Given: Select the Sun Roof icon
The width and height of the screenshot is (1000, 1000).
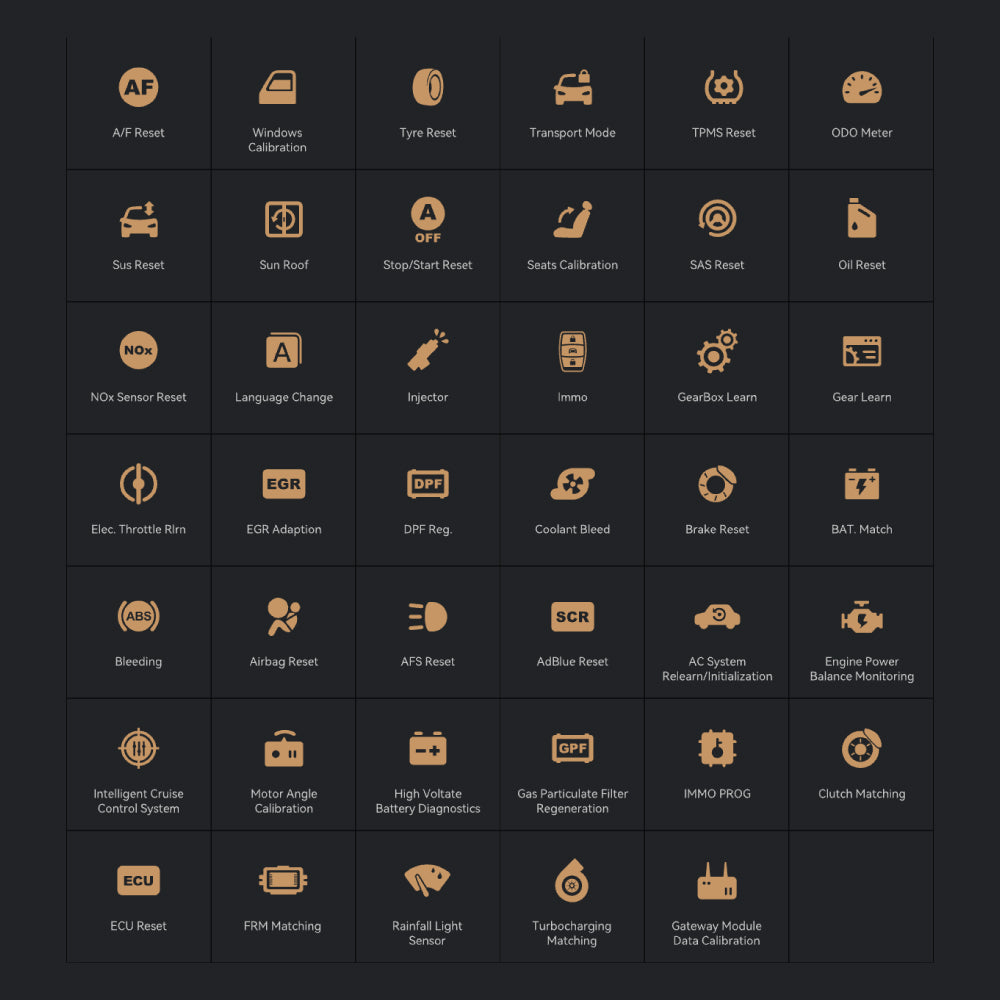Looking at the screenshot, I should point(283,220).
